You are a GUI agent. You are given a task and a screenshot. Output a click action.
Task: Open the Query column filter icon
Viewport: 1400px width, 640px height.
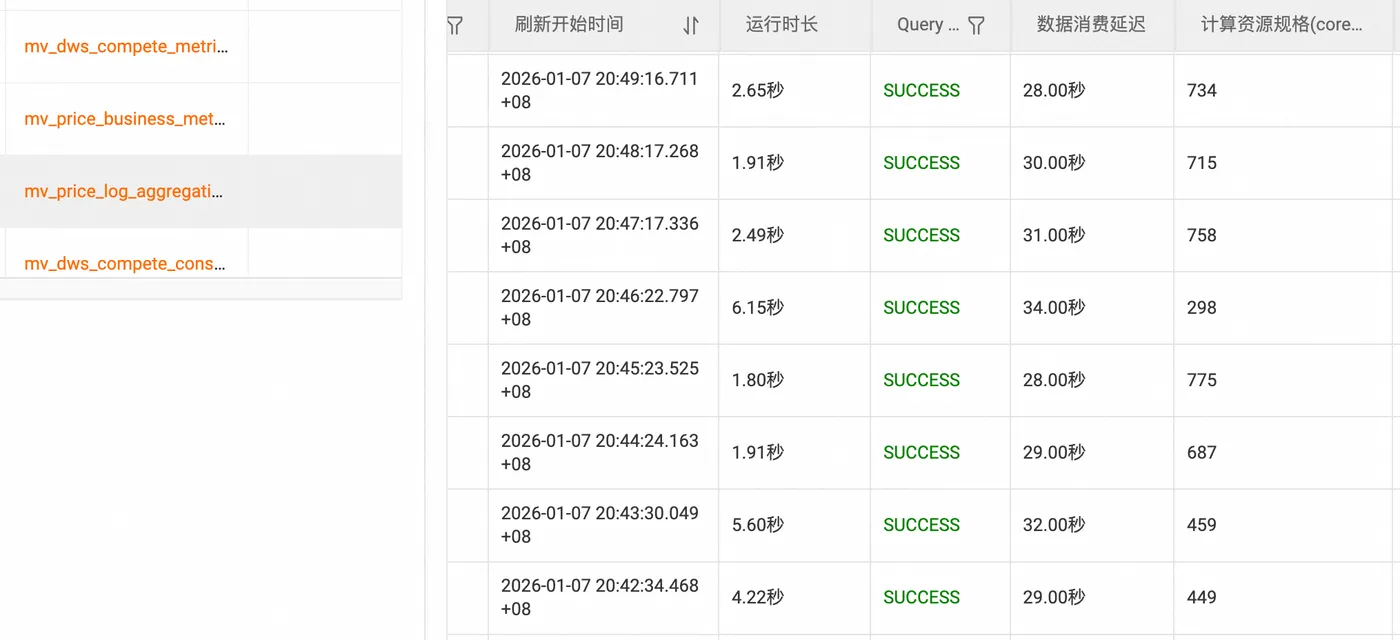tap(977, 26)
